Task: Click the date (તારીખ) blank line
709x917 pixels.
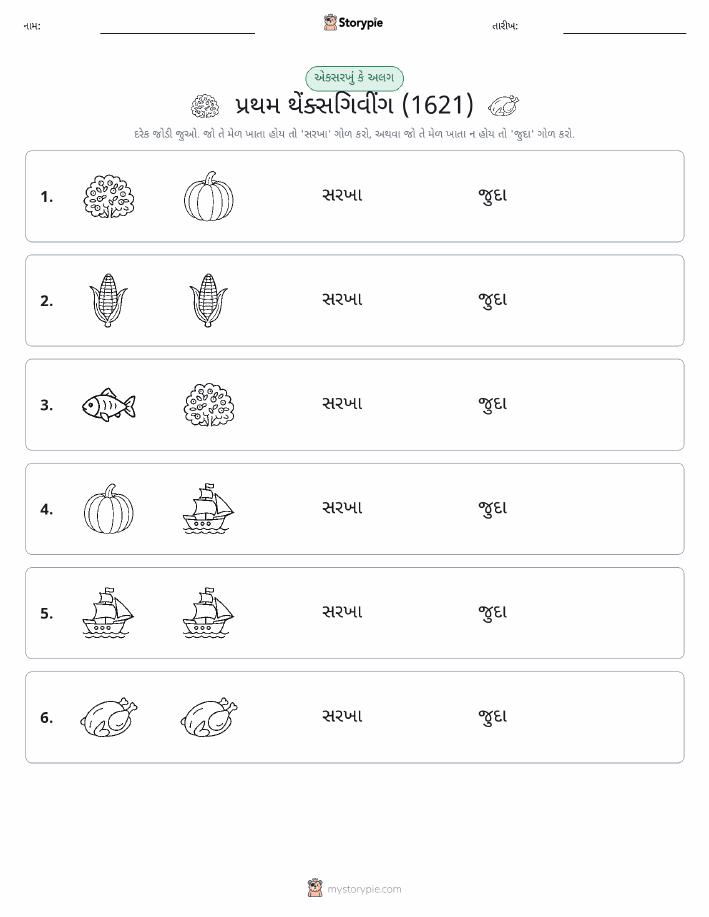Action: tap(624, 33)
